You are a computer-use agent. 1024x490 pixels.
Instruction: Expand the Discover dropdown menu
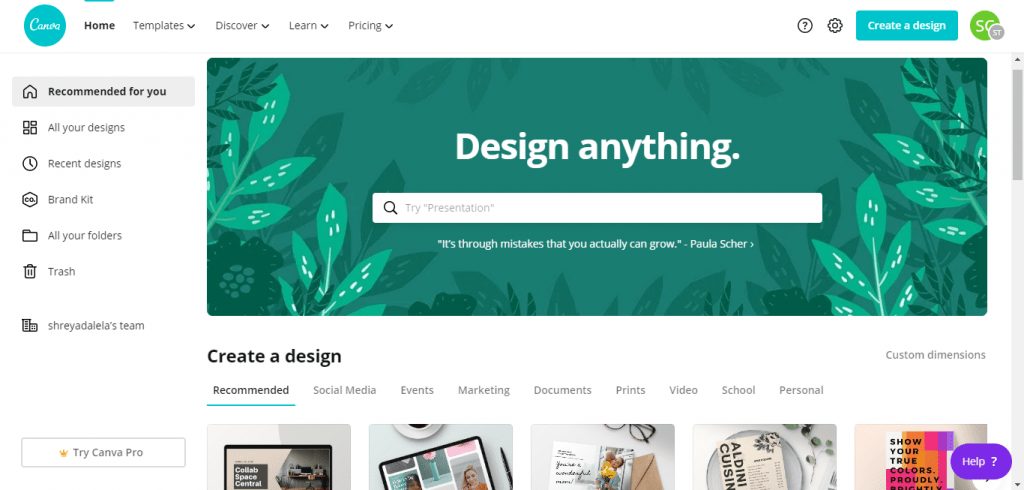pos(242,25)
